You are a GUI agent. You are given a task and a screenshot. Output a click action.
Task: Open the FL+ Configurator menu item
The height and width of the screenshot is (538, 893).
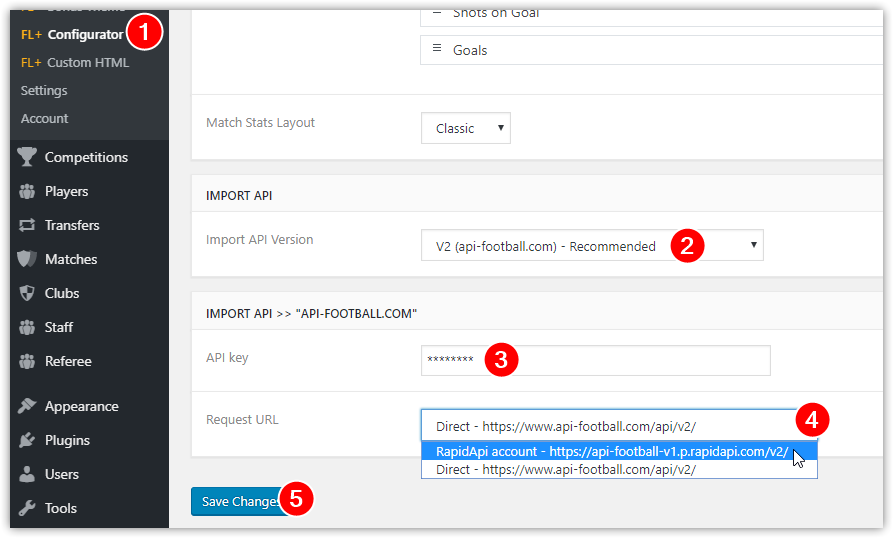click(x=72, y=35)
